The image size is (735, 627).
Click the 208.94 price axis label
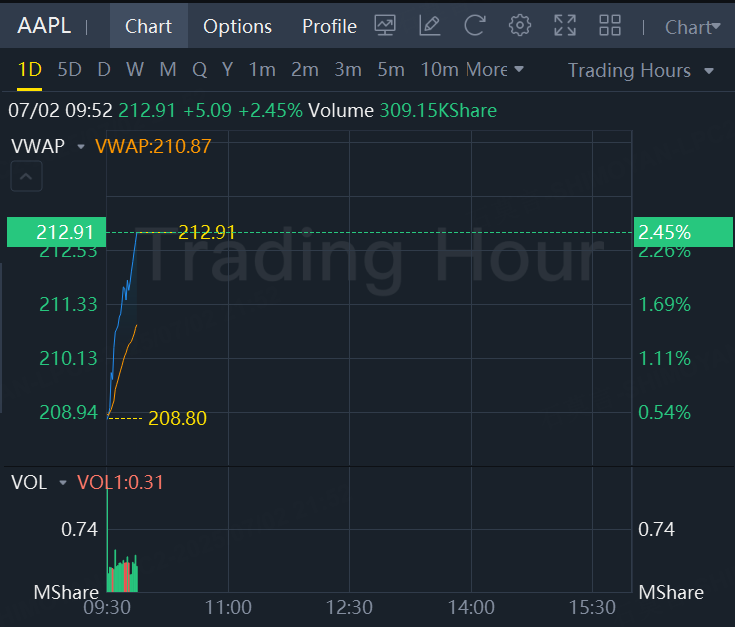pos(68,412)
